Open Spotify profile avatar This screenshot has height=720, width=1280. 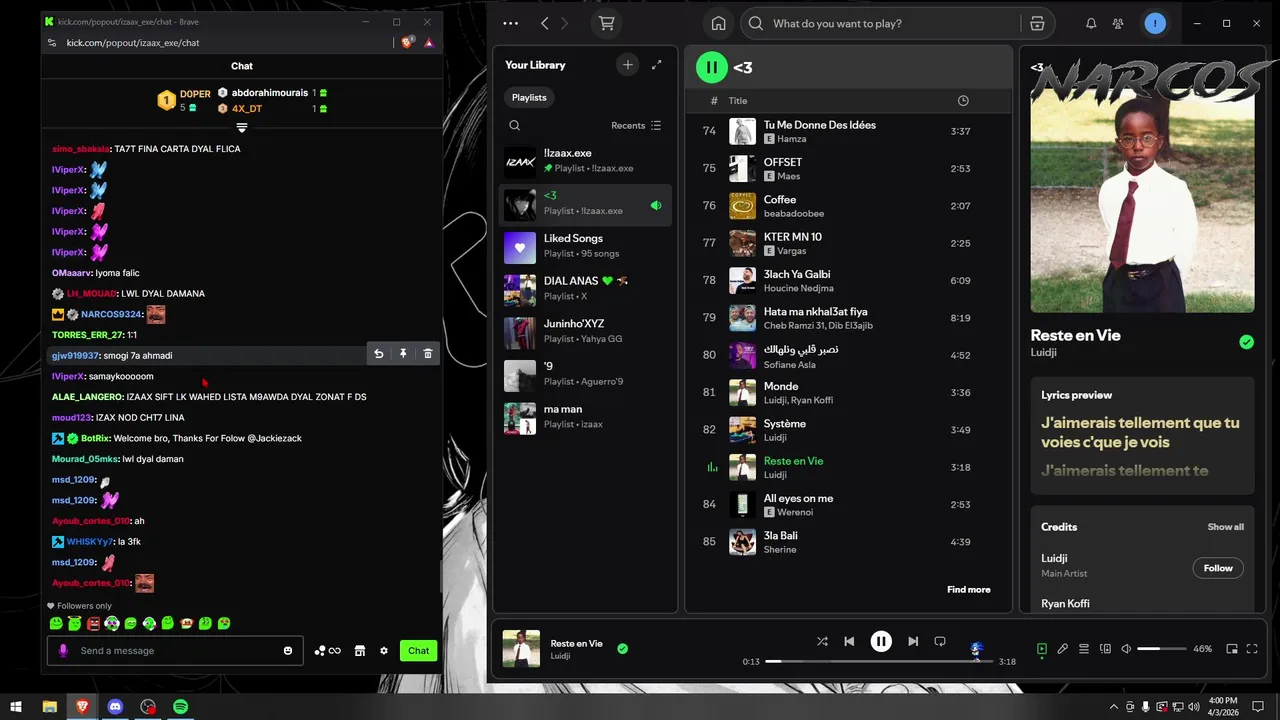click(1155, 23)
